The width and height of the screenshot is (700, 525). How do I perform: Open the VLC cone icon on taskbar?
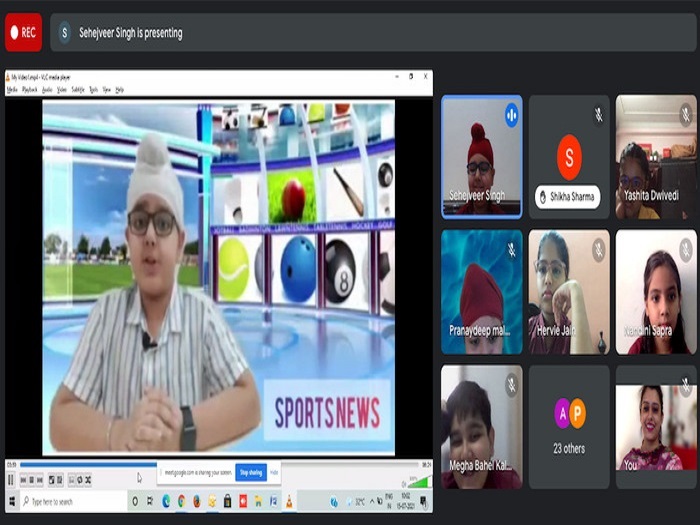[x=289, y=501]
